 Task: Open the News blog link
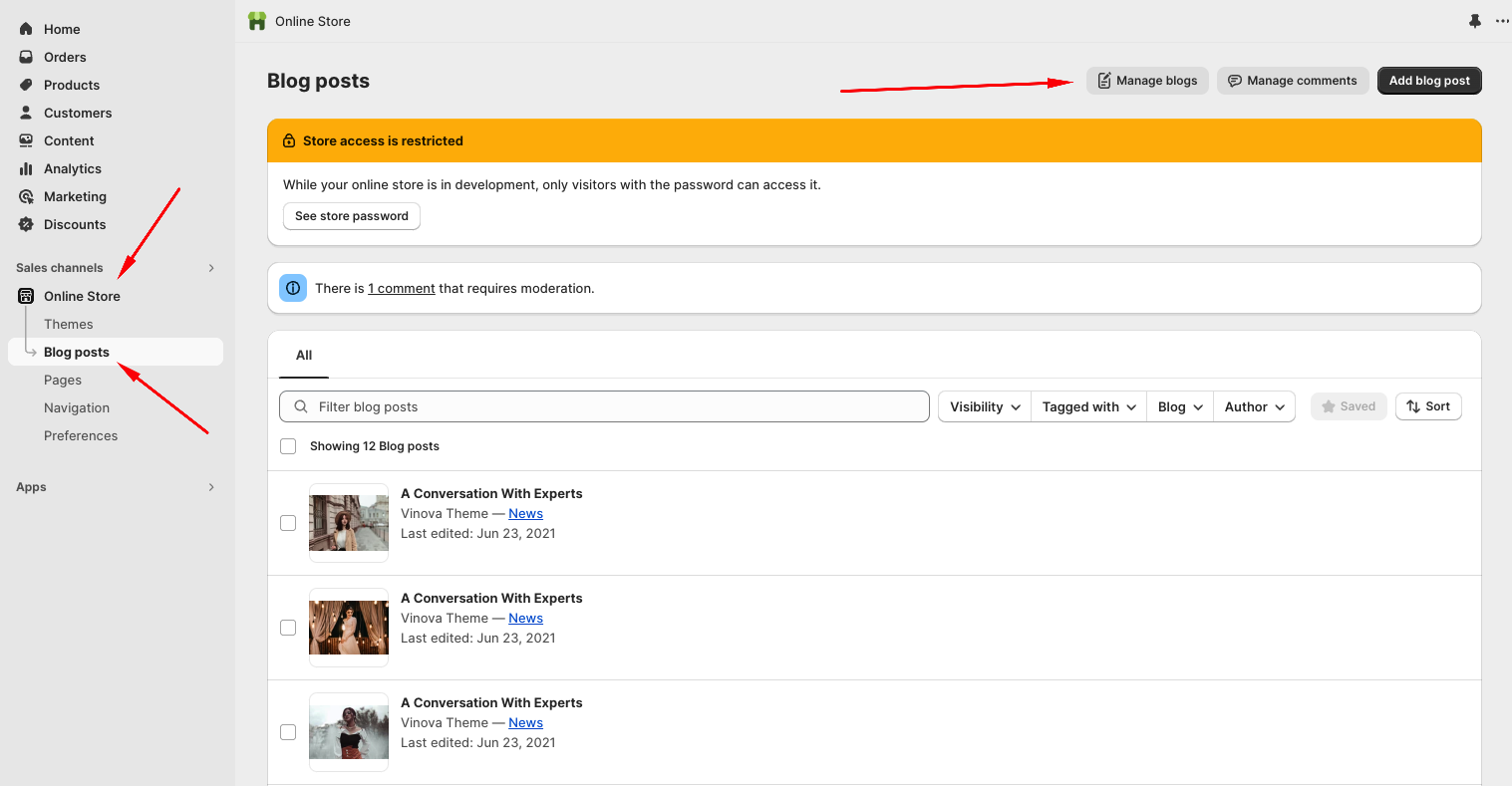(x=525, y=513)
